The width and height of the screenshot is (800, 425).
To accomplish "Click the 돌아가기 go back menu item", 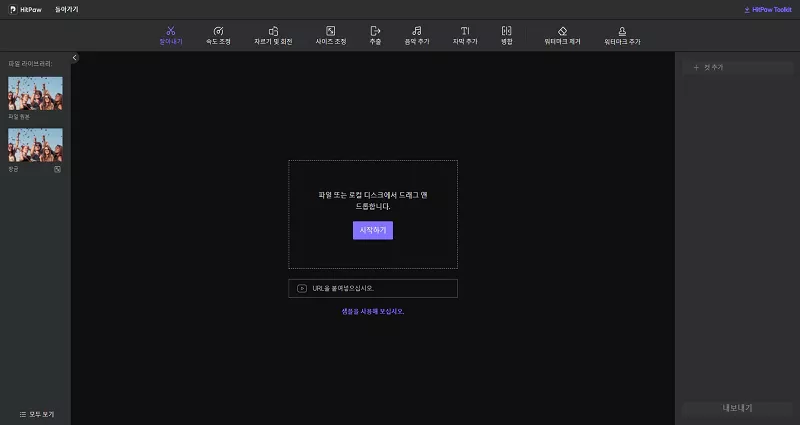I will click(x=66, y=9).
